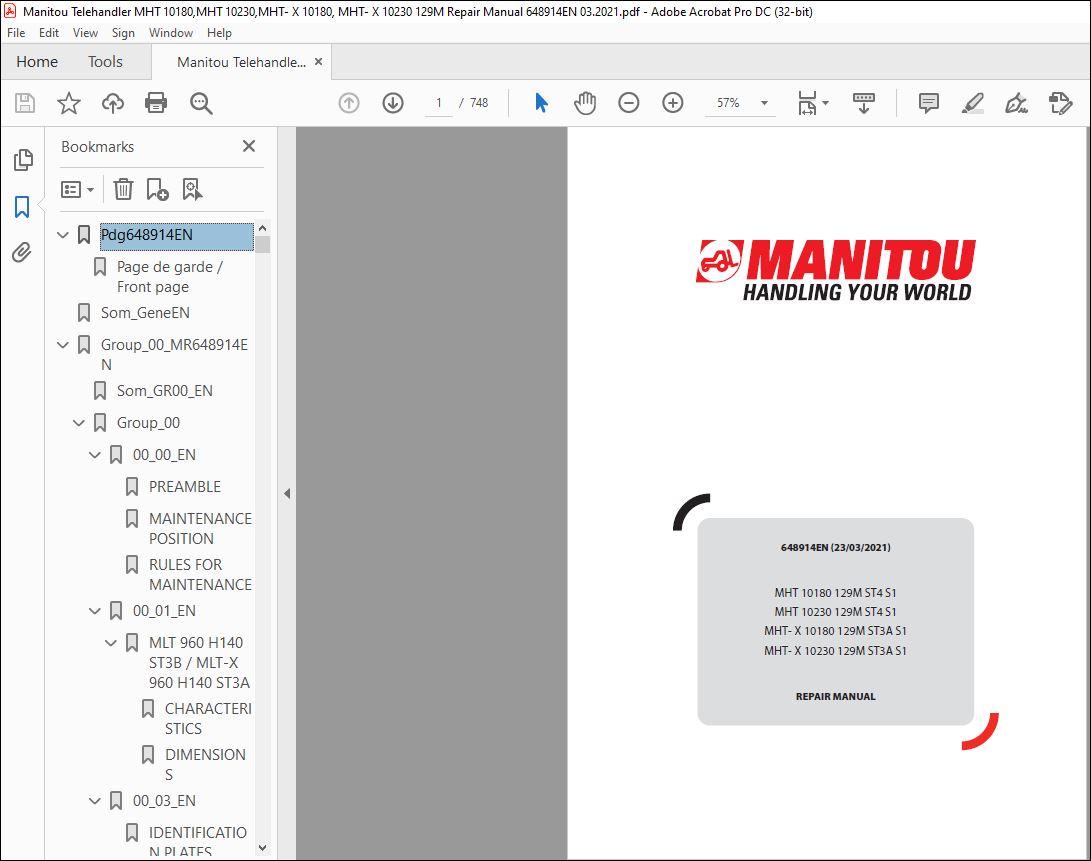Image resolution: width=1091 pixels, height=861 pixels.
Task: Find current bookmark icon
Action: 192,189
